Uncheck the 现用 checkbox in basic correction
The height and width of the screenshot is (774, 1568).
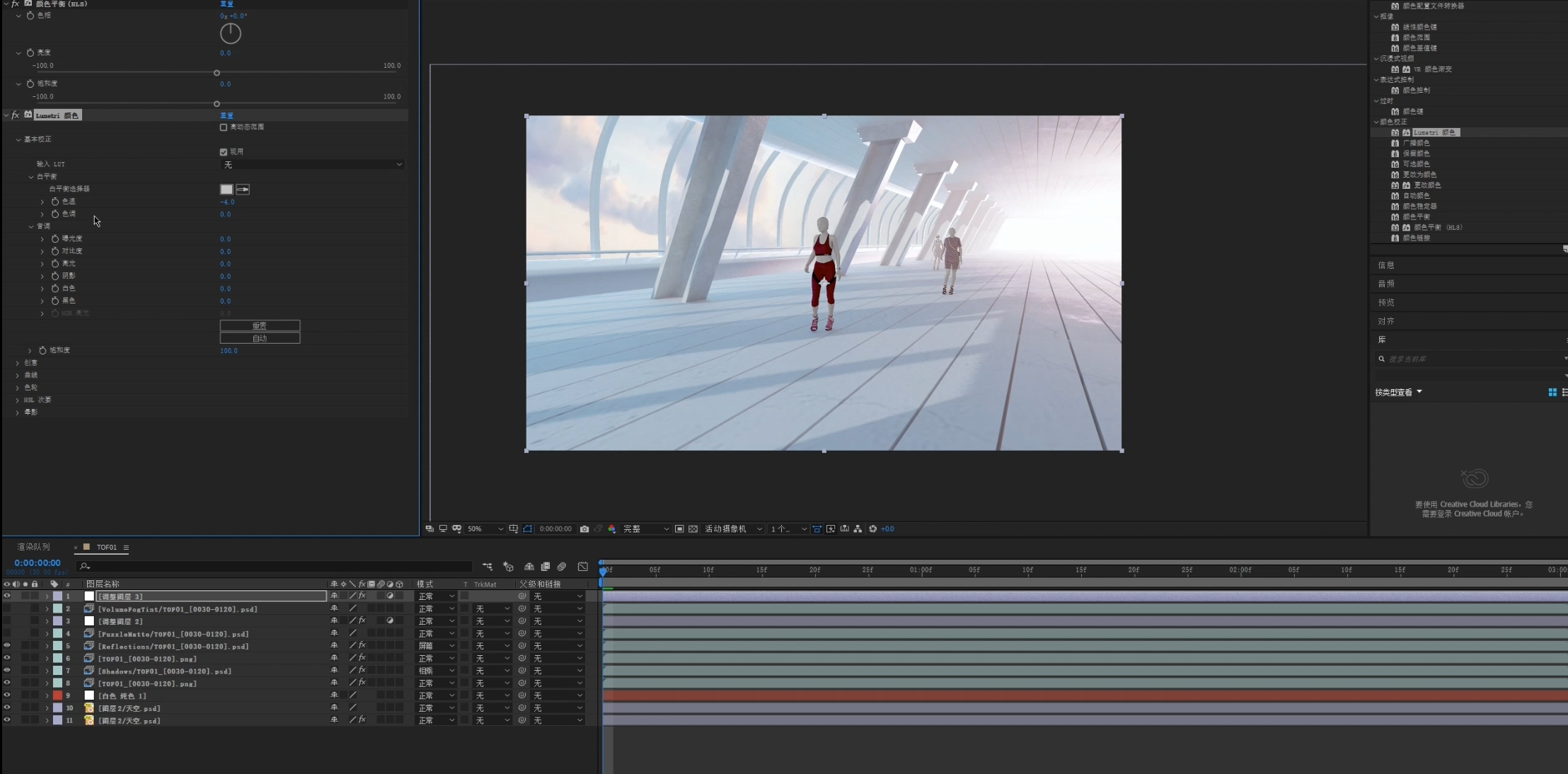click(x=224, y=152)
